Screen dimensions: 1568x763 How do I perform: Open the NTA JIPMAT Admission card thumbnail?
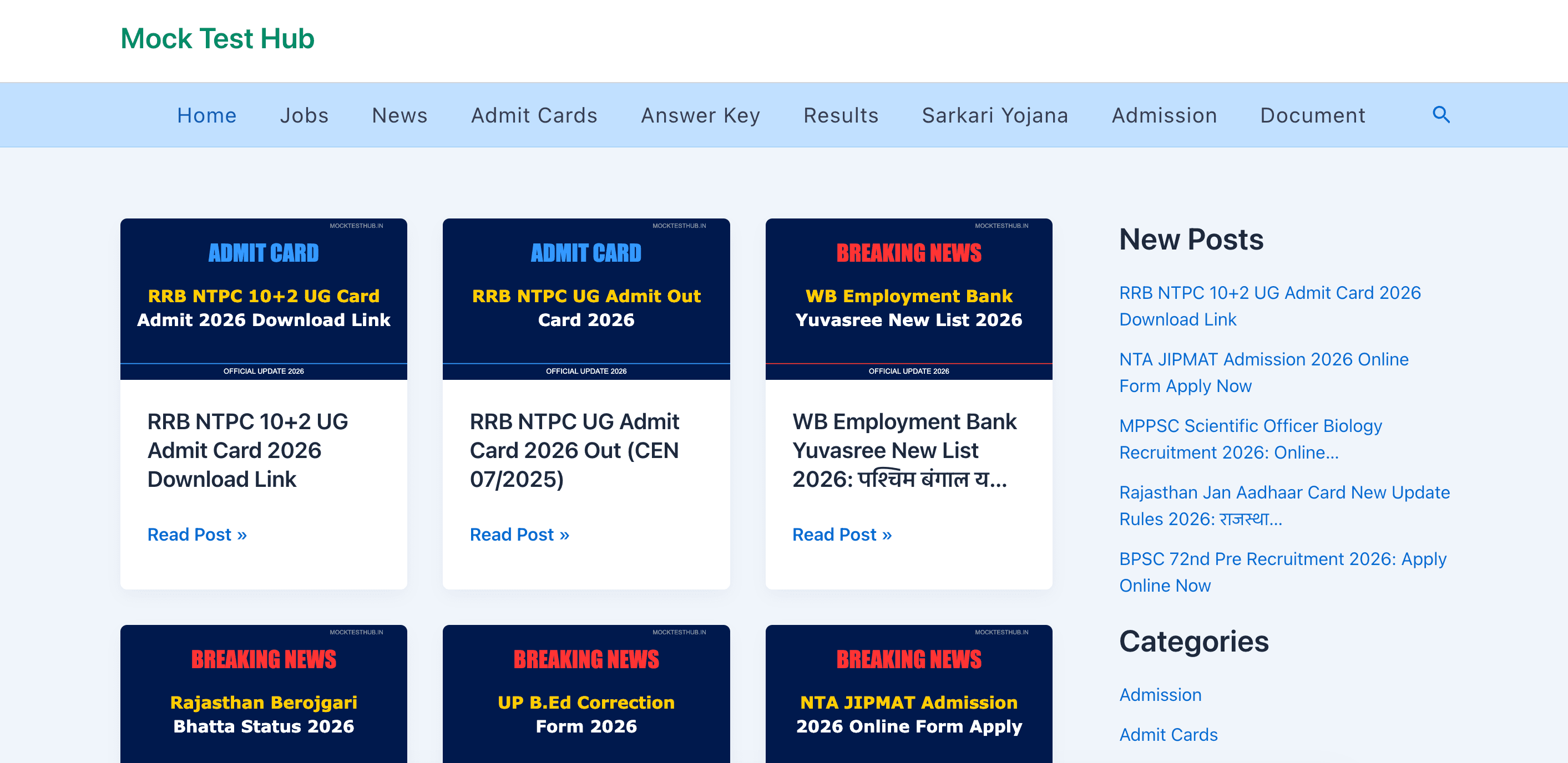(909, 694)
